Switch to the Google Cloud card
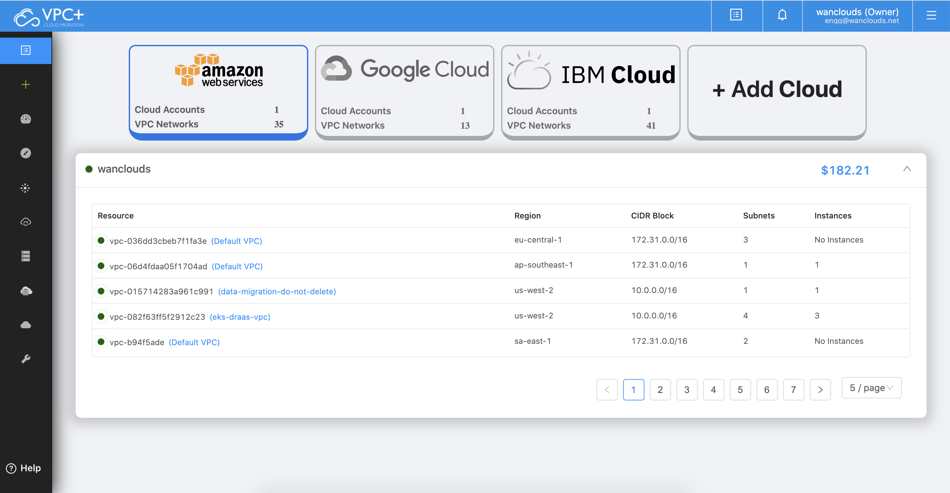The height and width of the screenshot is (493, 950). [404, 91]
